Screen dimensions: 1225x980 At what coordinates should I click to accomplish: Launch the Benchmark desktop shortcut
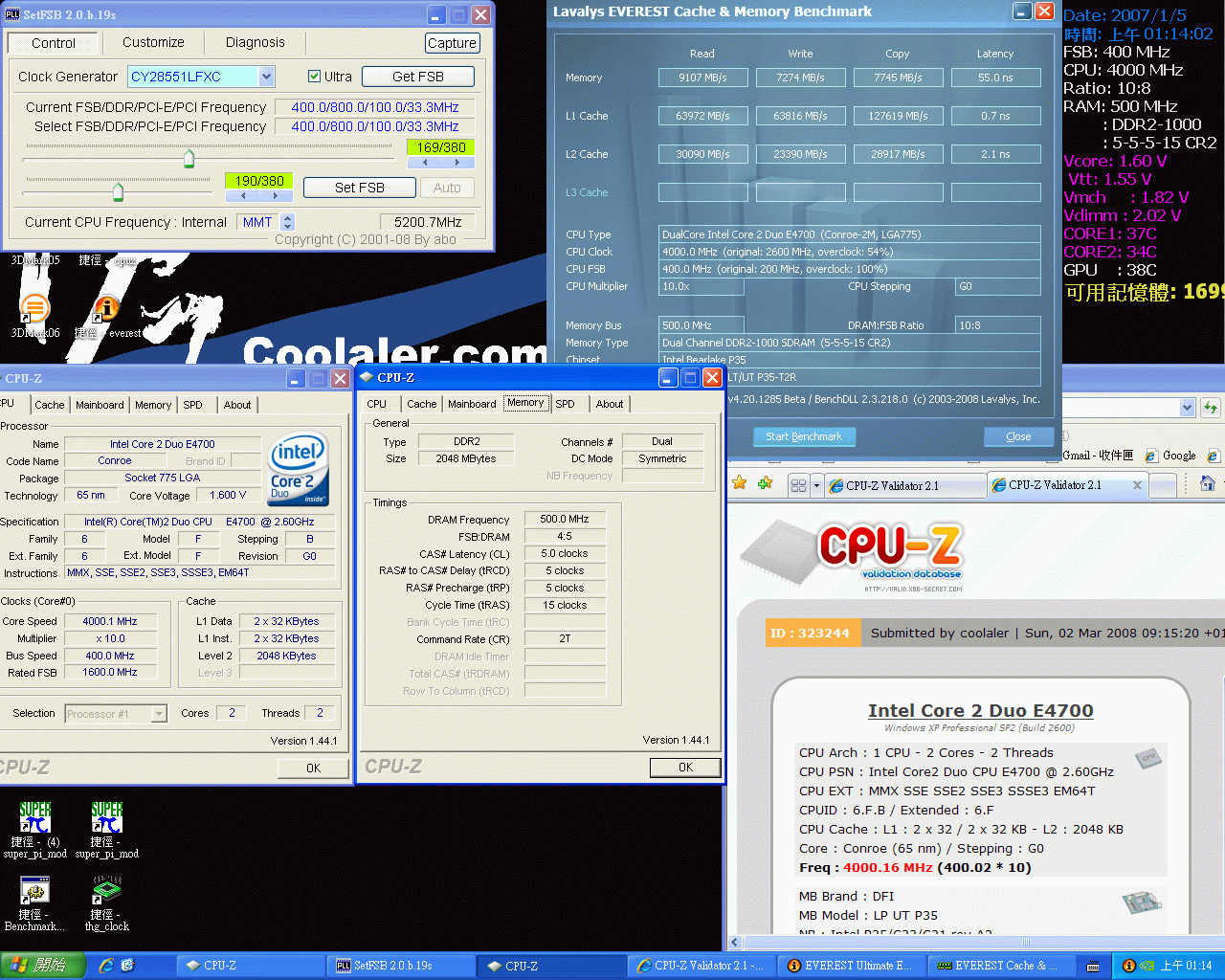tap(35, 891)
